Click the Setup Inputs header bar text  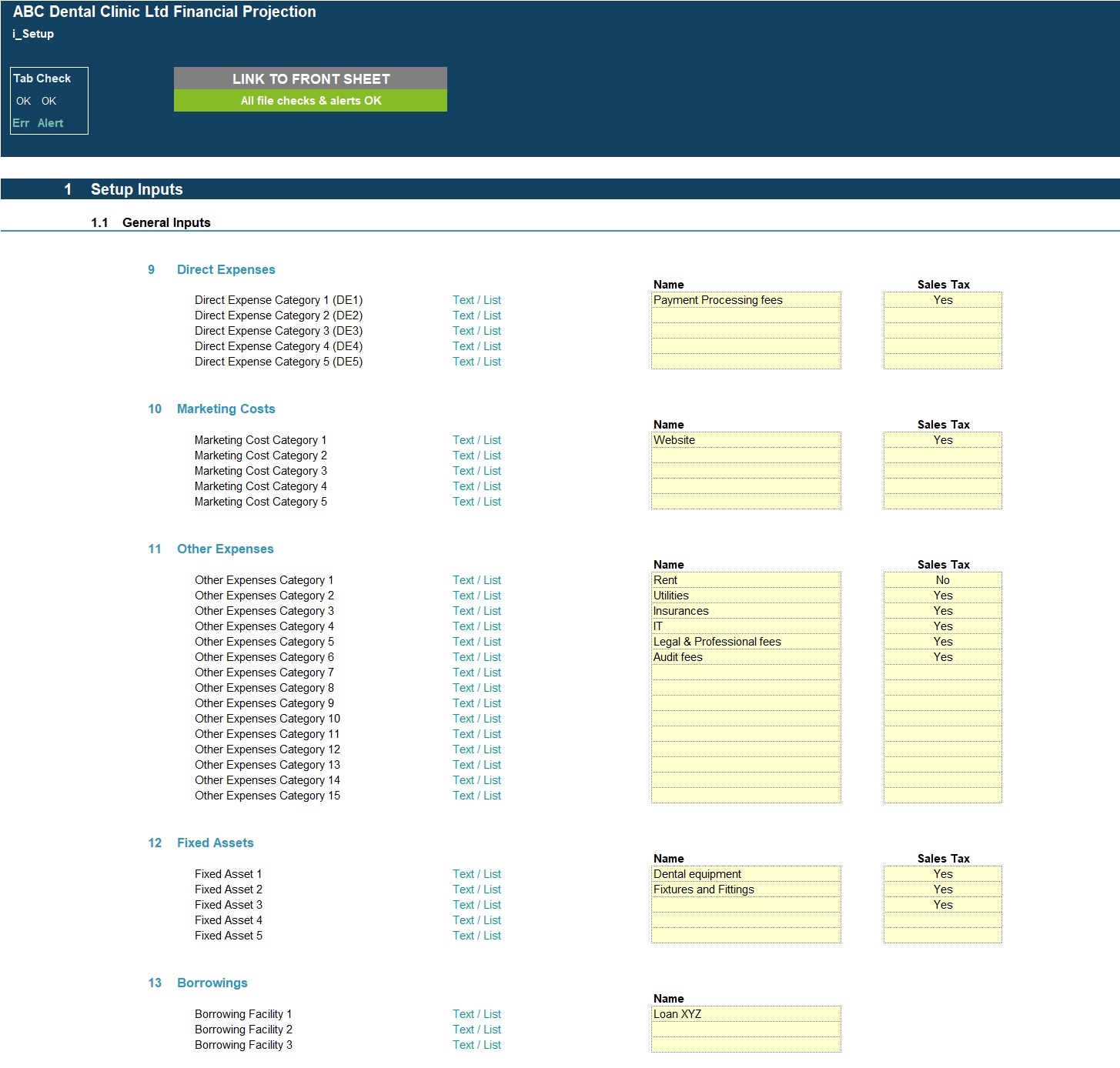coord(136,189)
